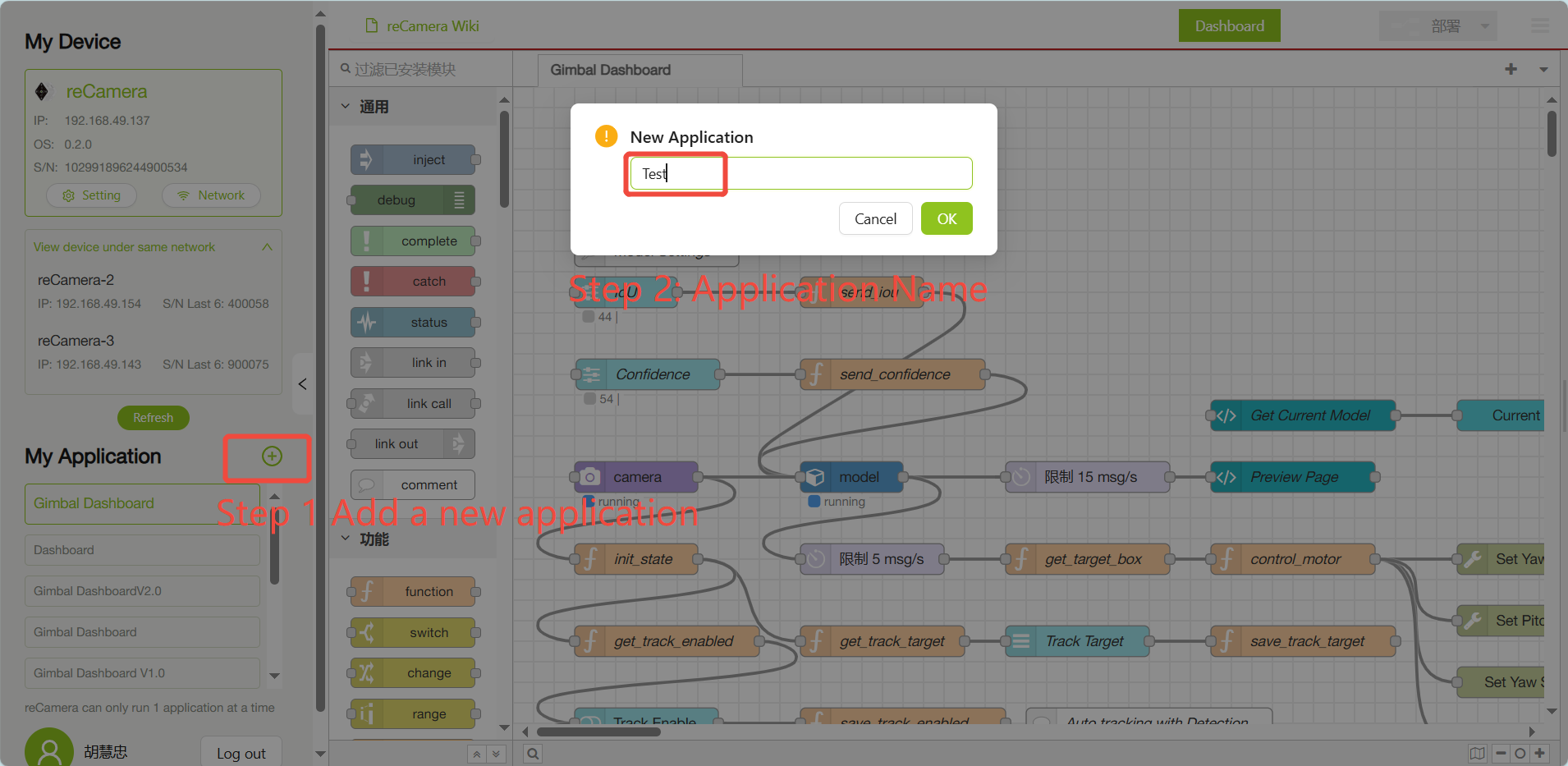Image resolution: width=1568 pixels, height=766 pixels.
Task: Select the reCamera-2 device
Action: tap(154, 291)
